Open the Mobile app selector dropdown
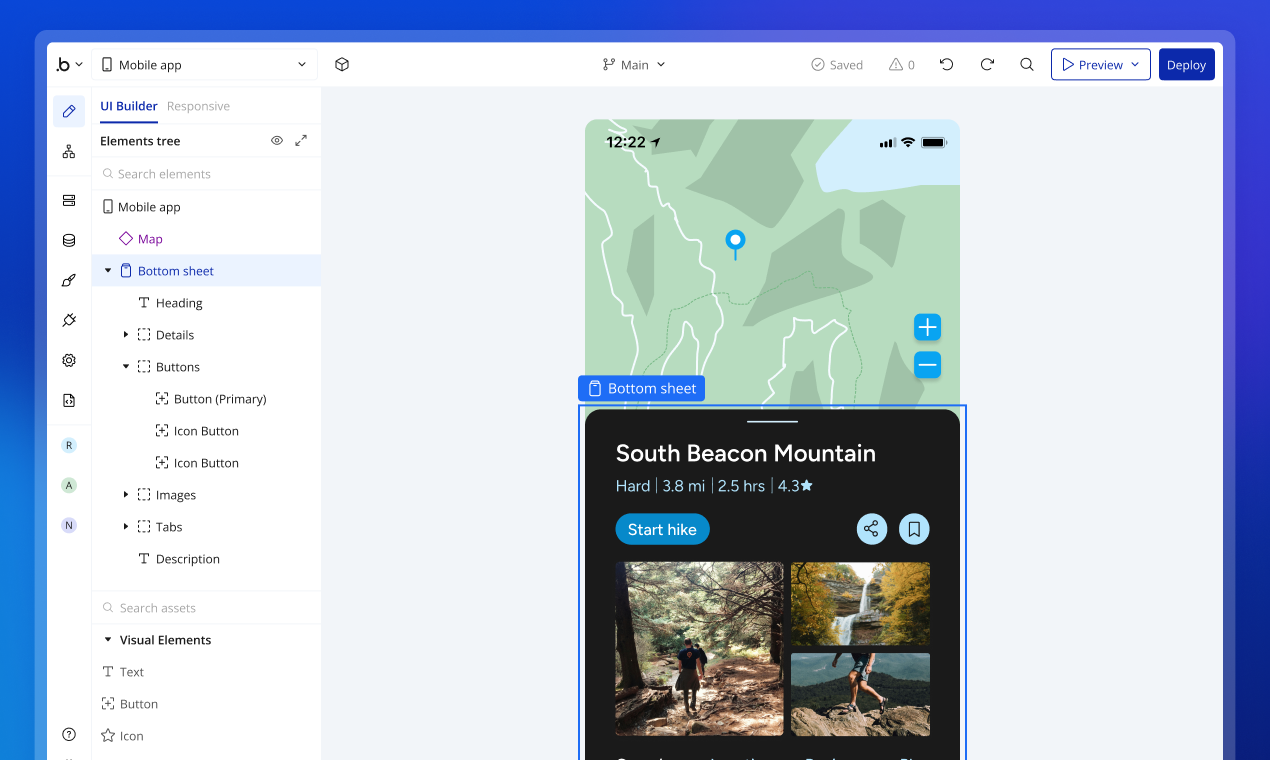The width and height of the screenshot is (1270, 760). click(204, 65)
